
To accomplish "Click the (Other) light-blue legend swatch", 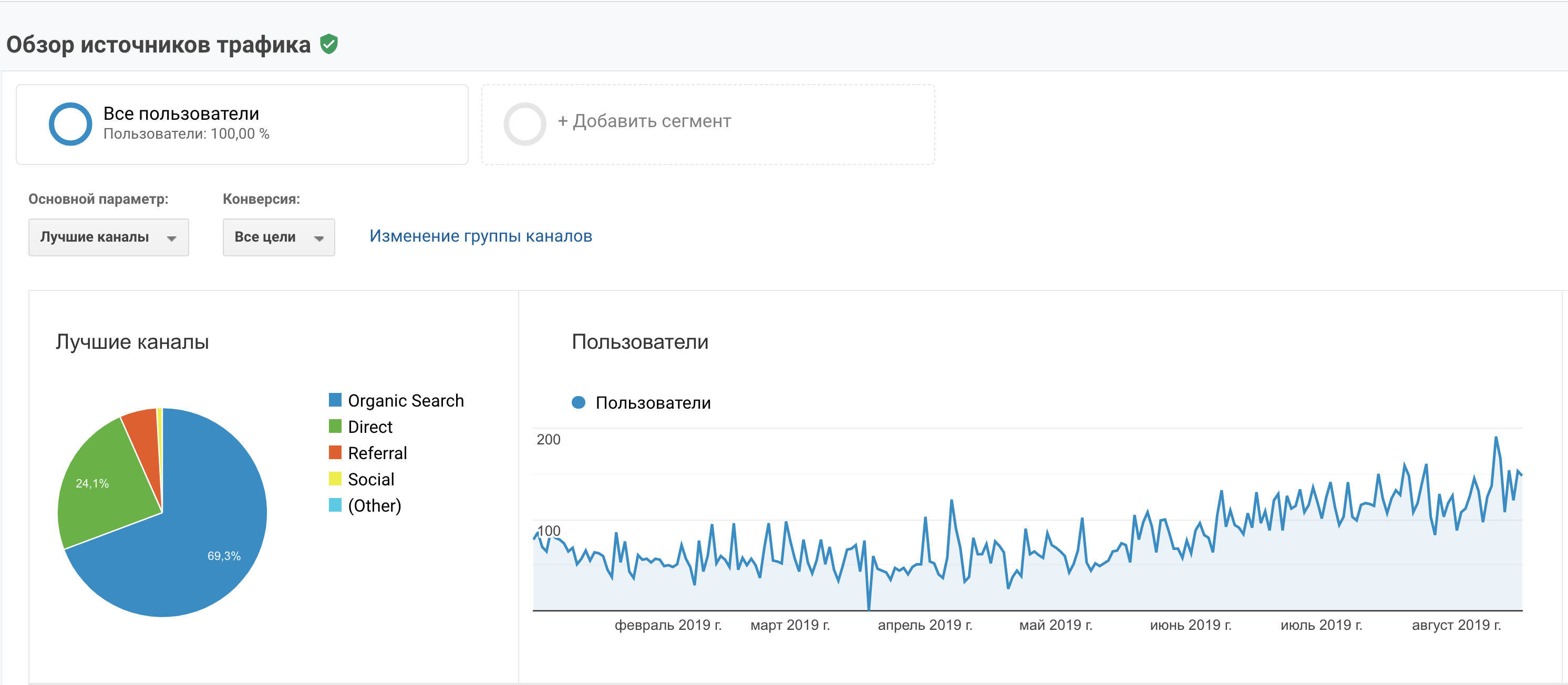I will pyautogui.click(x=335, y=504).
